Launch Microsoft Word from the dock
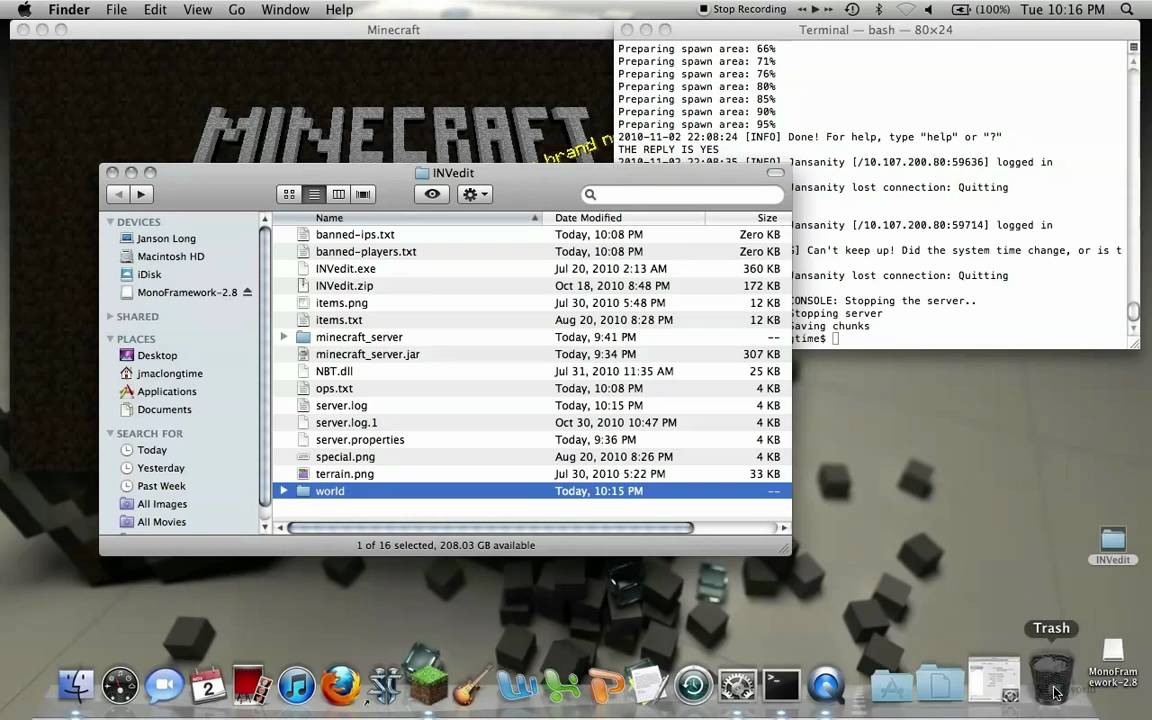 click(x=516, y=686)
